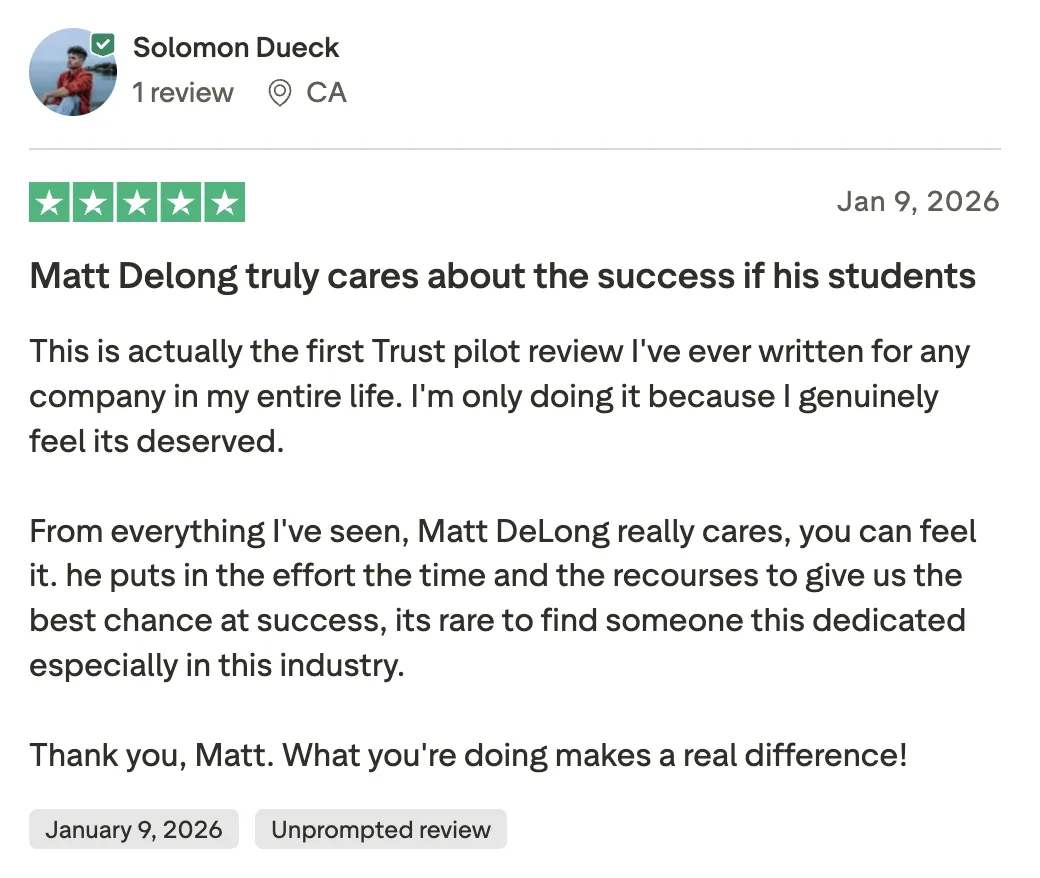Click the second green rating star
The width and height of the screenshot is (1040, 878).
pyautogui.click(x=93, y=202)
